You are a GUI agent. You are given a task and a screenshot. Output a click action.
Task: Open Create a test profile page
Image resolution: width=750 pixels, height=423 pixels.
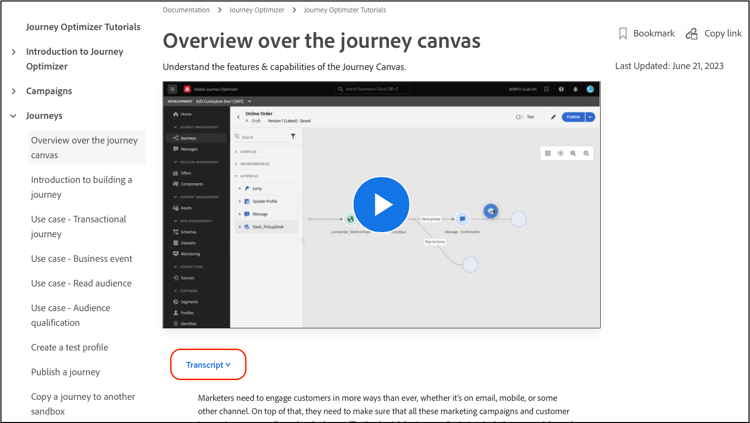pyautogui.click(x=70, y=347)
